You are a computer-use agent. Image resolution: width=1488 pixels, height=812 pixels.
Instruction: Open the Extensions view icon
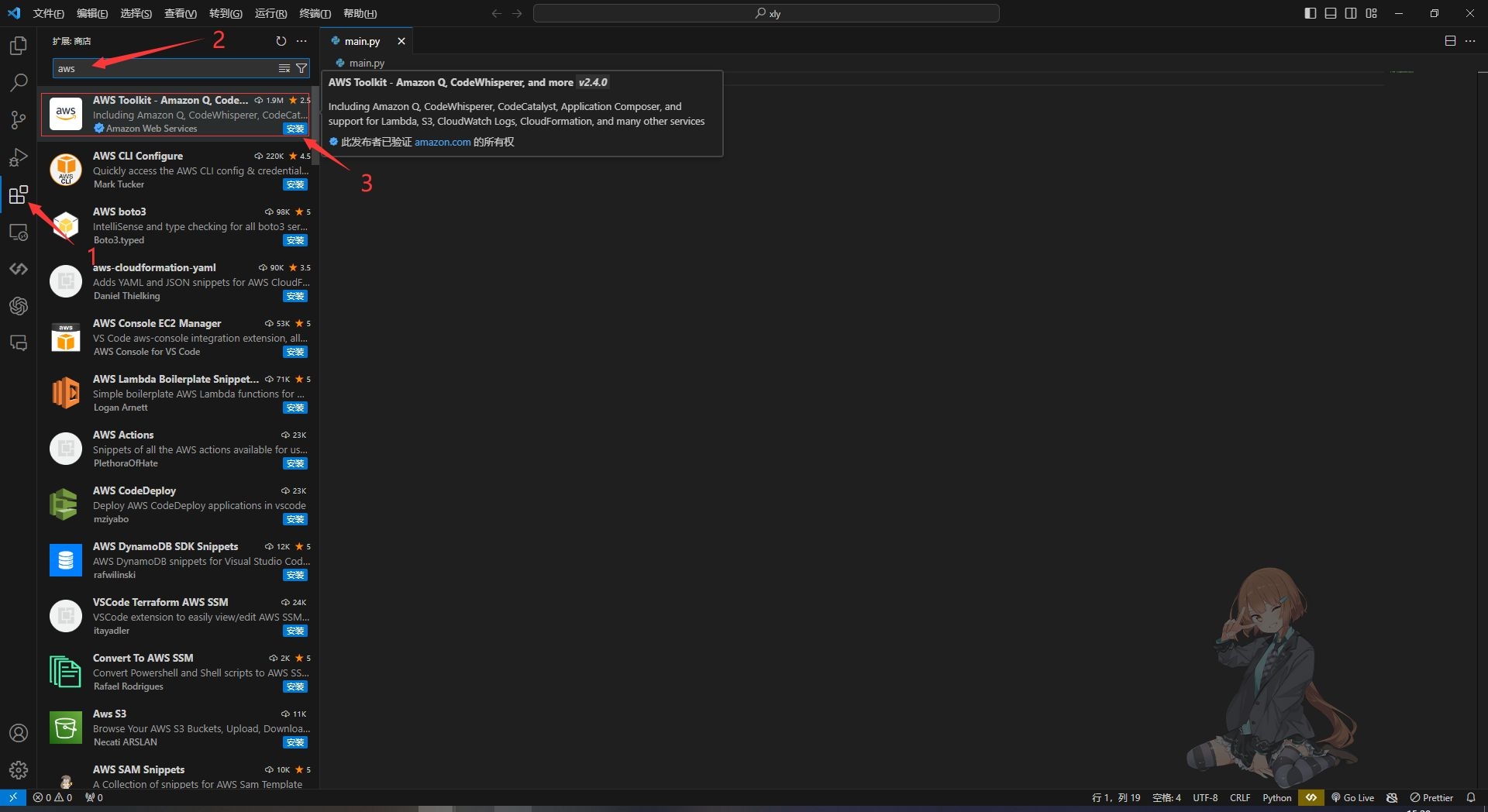click(x=19, y=194)
